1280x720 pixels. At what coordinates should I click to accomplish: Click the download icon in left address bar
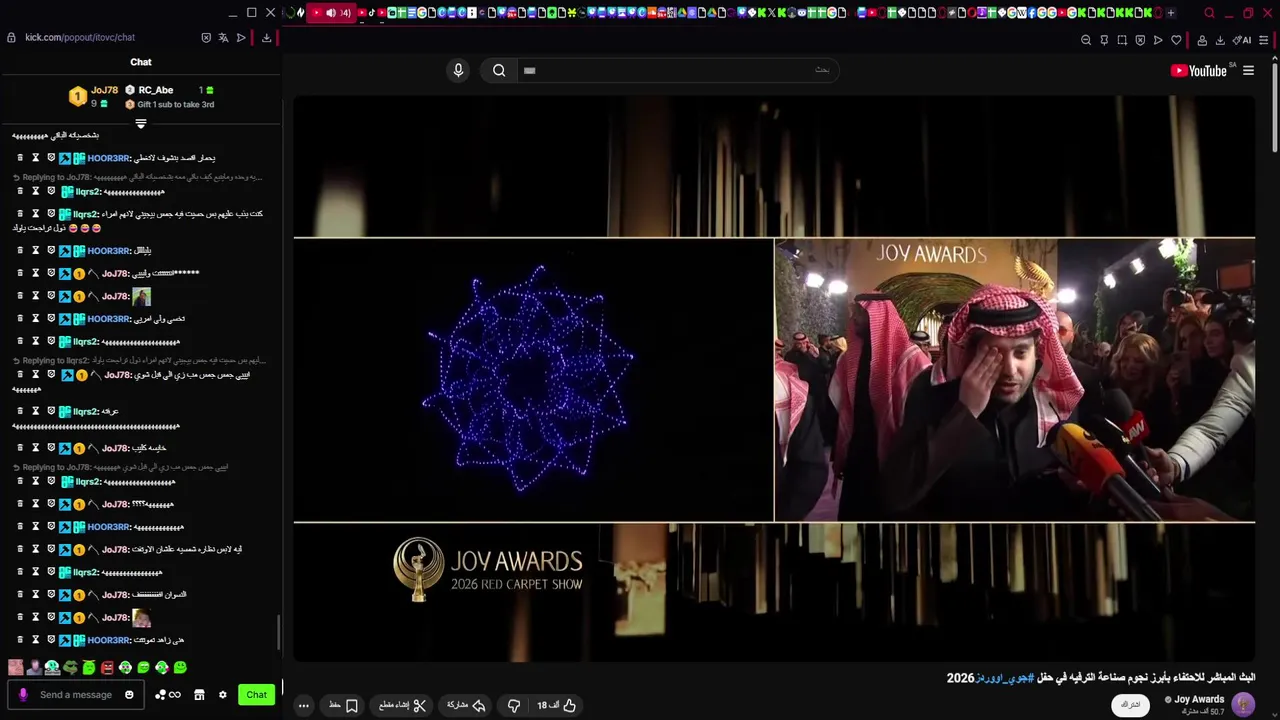[x=267, y=38]
